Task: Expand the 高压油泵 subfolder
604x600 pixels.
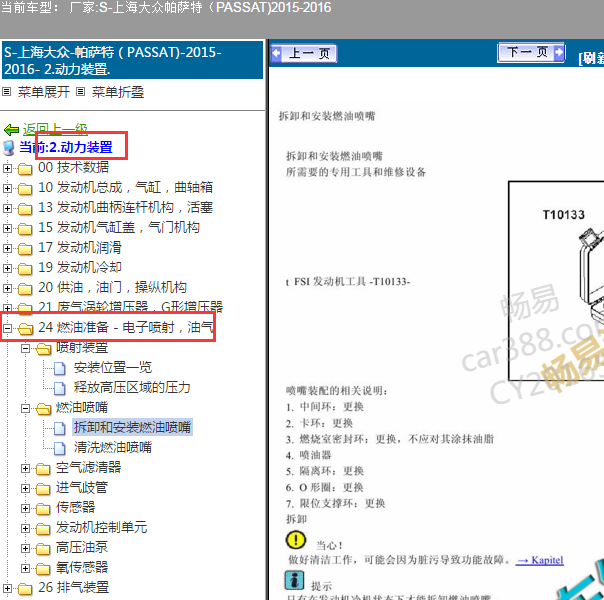Action: click(25, 549)
